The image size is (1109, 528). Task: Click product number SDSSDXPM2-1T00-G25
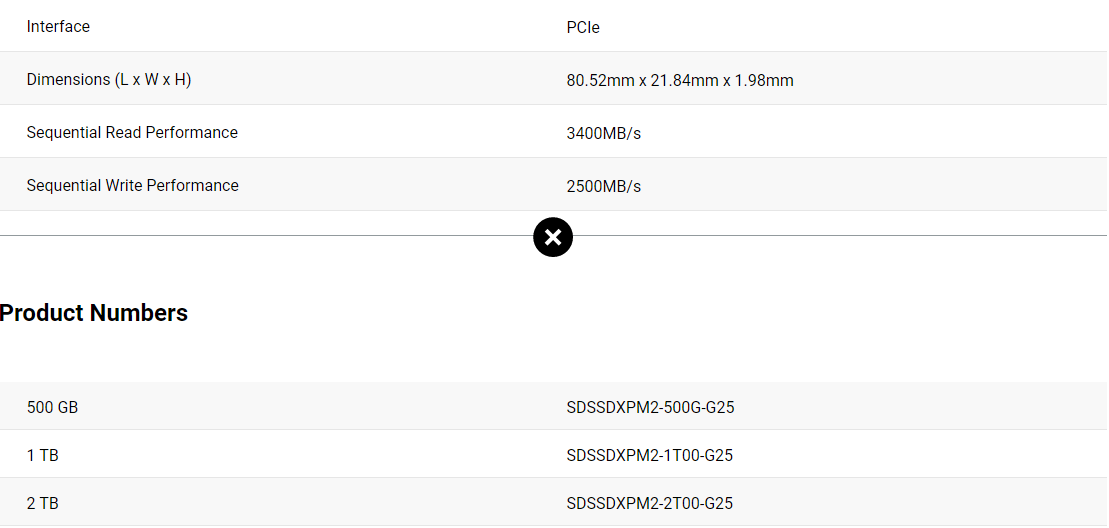pyautogui.click(x=650, y=456)
